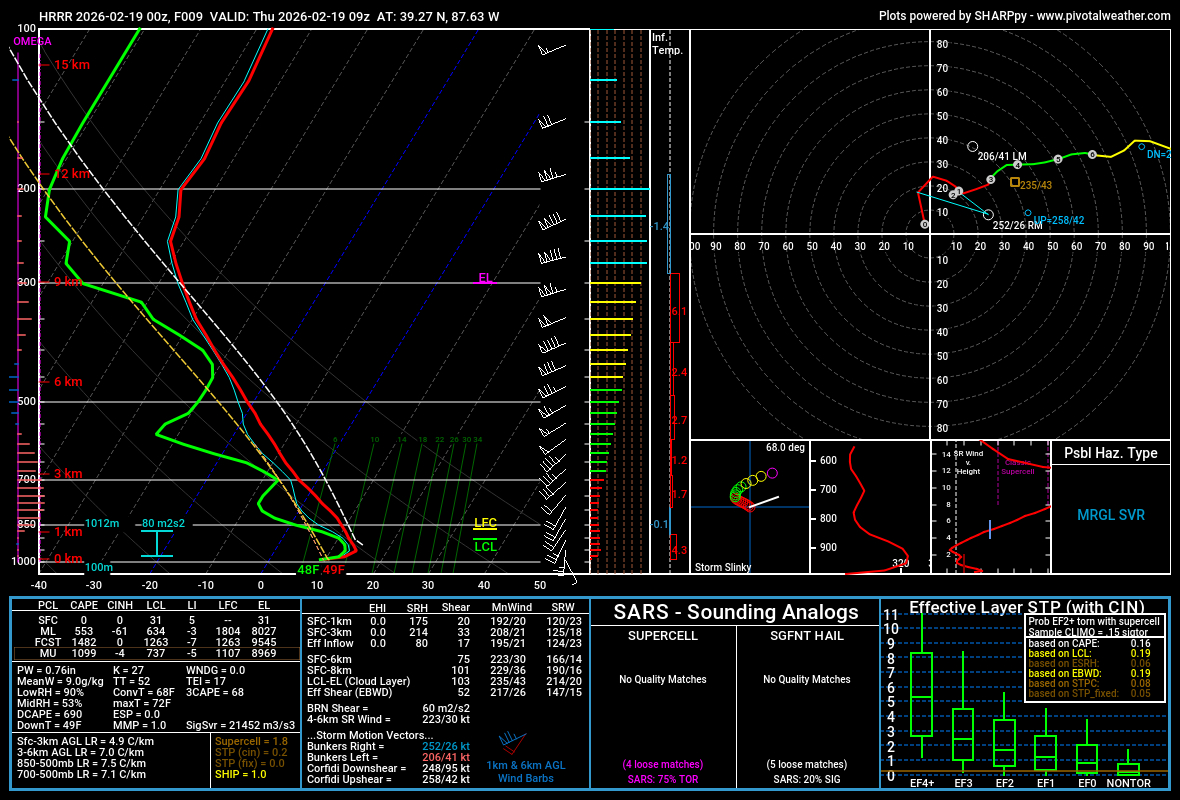
Task: Select the LFC level marker on skew-T
Action: 485,523
